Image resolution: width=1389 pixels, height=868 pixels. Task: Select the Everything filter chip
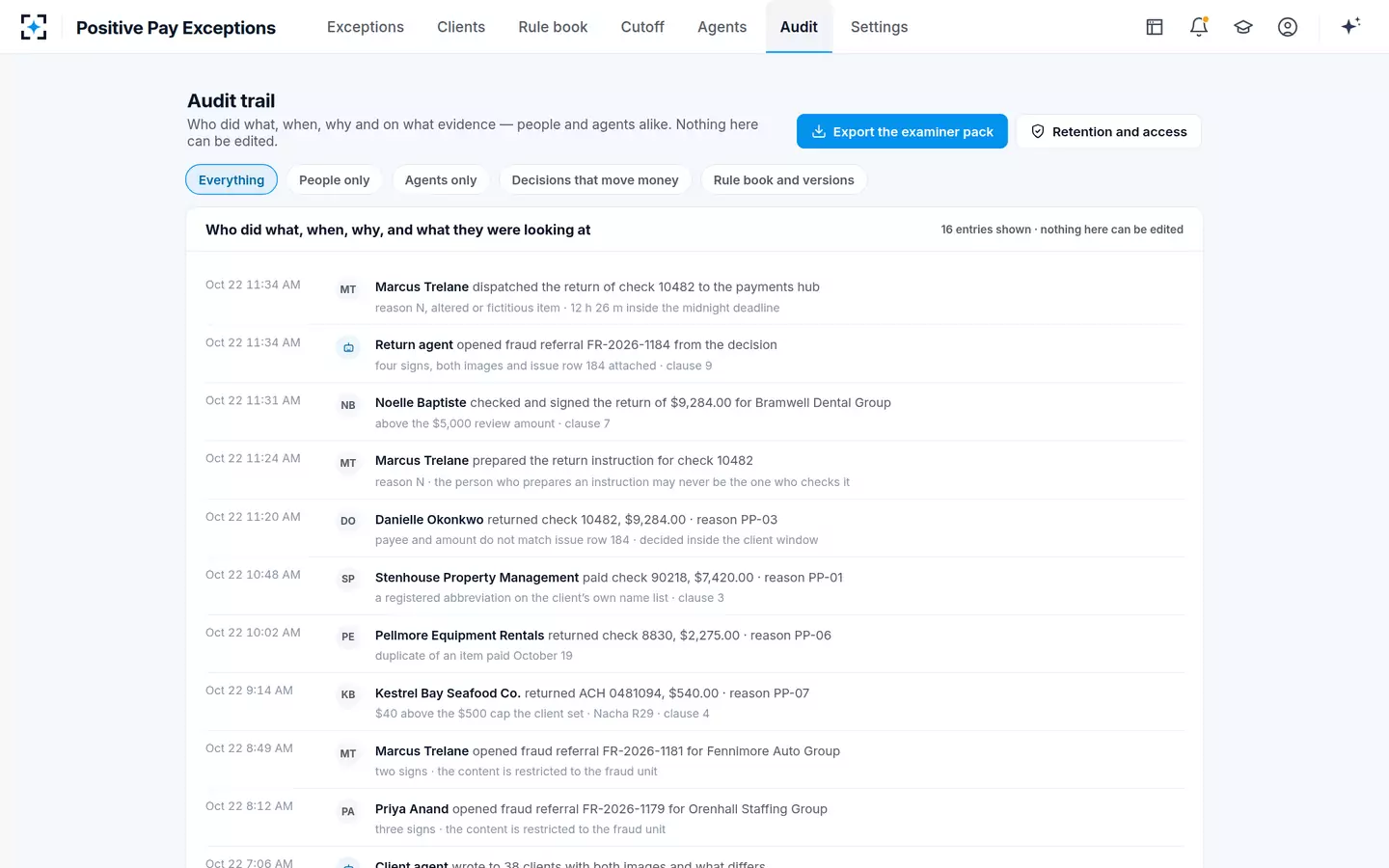[231, 180]
